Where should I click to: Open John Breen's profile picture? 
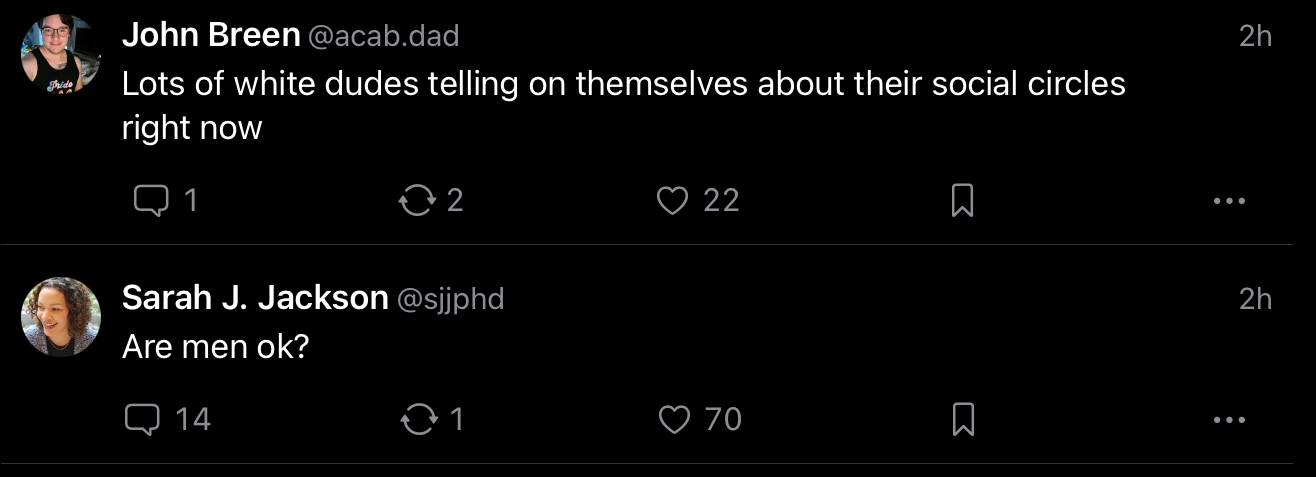61,54
